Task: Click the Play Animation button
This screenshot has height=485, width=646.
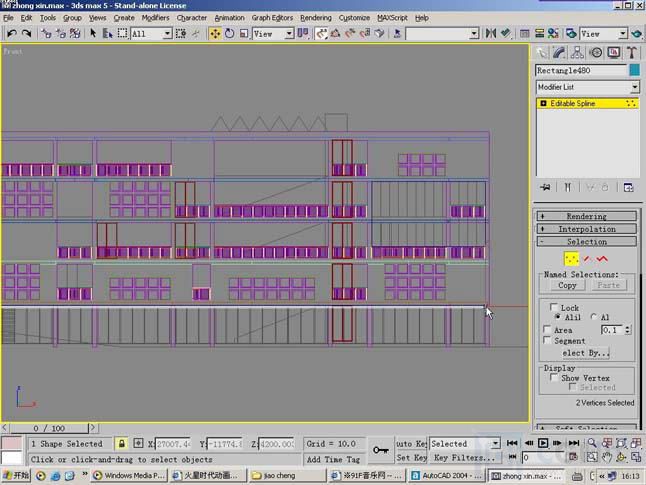Action: (x=543, y=443)
